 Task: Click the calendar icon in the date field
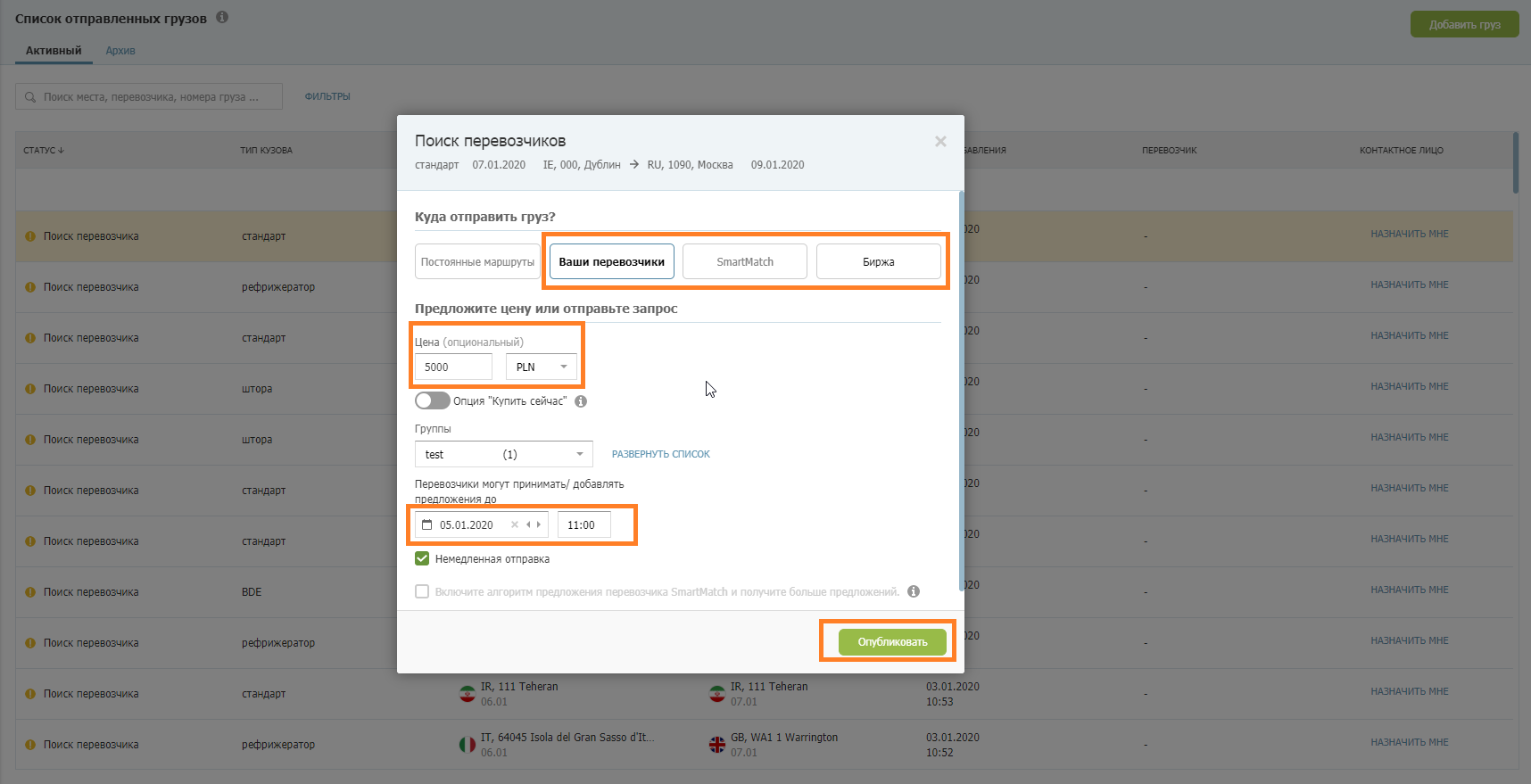point(426,524)
